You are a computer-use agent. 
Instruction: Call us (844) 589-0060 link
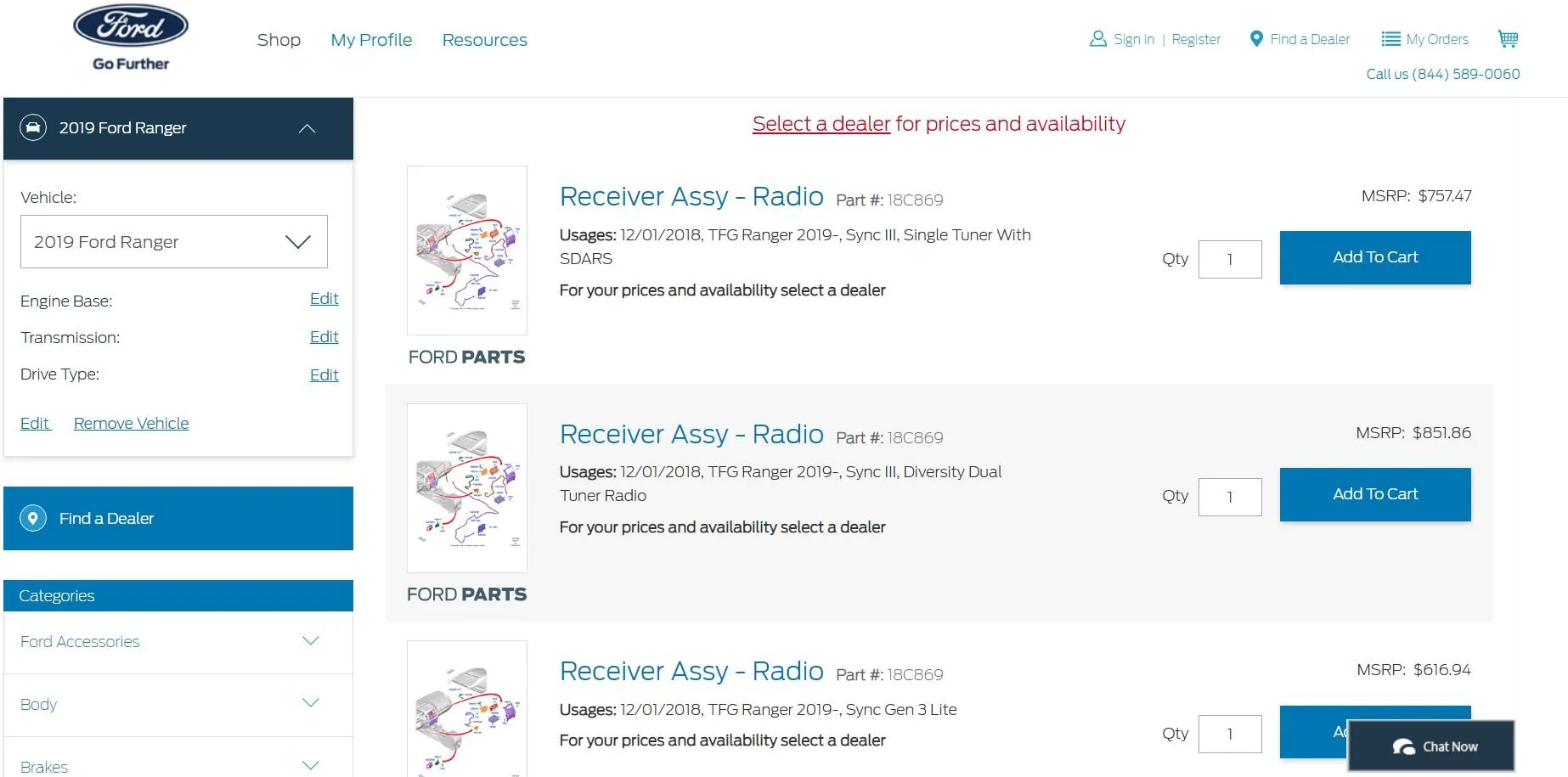tap(1443, 74)
